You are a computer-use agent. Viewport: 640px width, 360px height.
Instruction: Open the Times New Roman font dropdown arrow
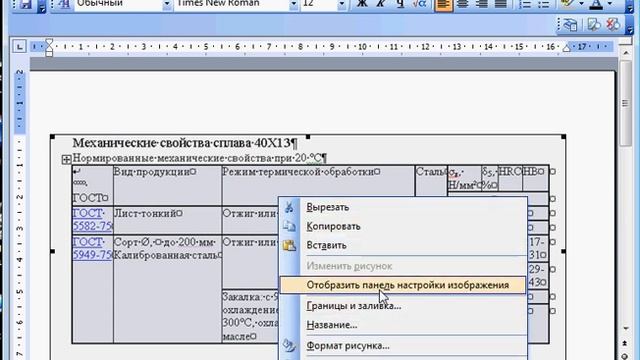pos(293,4)
